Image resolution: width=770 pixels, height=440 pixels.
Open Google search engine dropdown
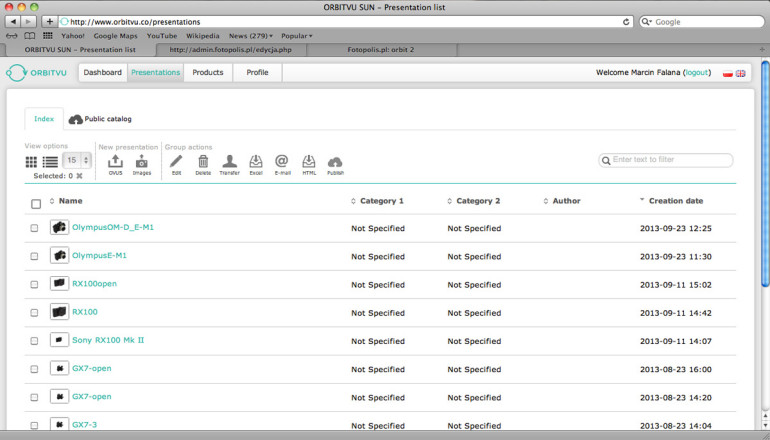(x=647, y=22)
